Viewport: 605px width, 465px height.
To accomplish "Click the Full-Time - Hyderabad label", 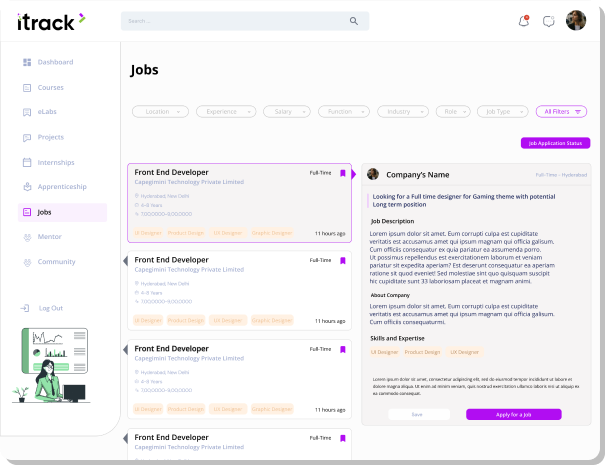I will 561,175.
